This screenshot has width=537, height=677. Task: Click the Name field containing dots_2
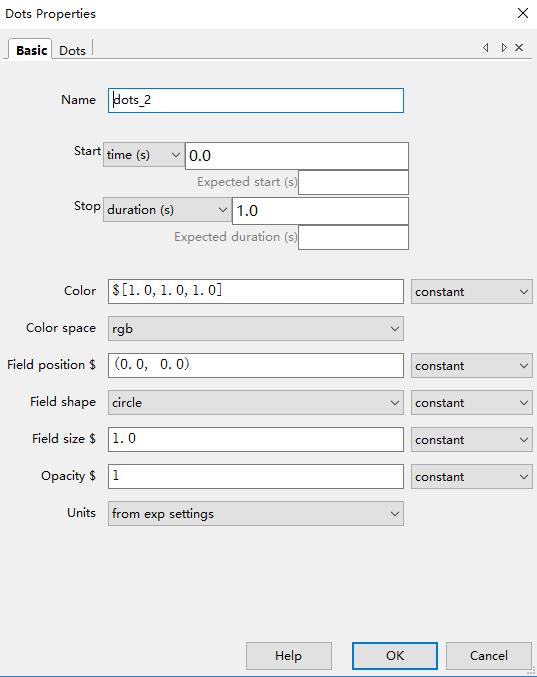[256, 100]
